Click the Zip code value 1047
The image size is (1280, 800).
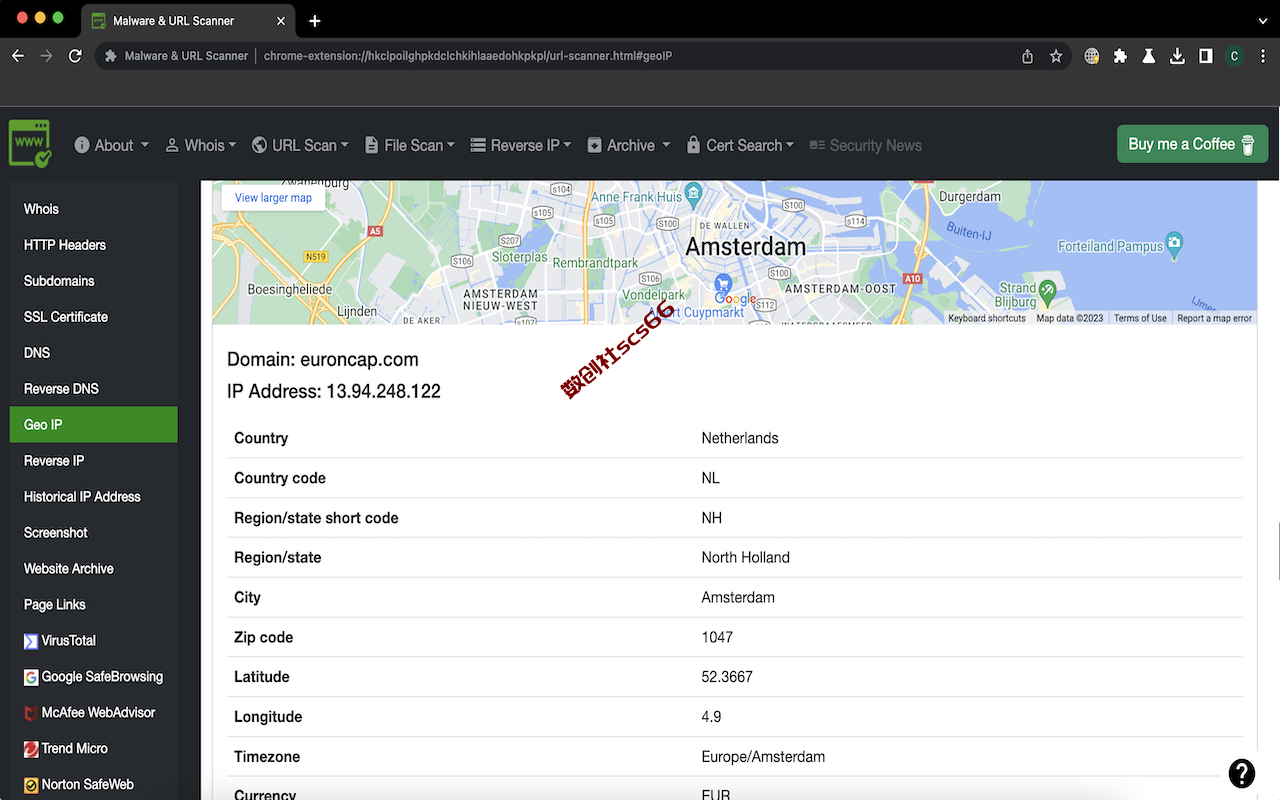[717, 637]
